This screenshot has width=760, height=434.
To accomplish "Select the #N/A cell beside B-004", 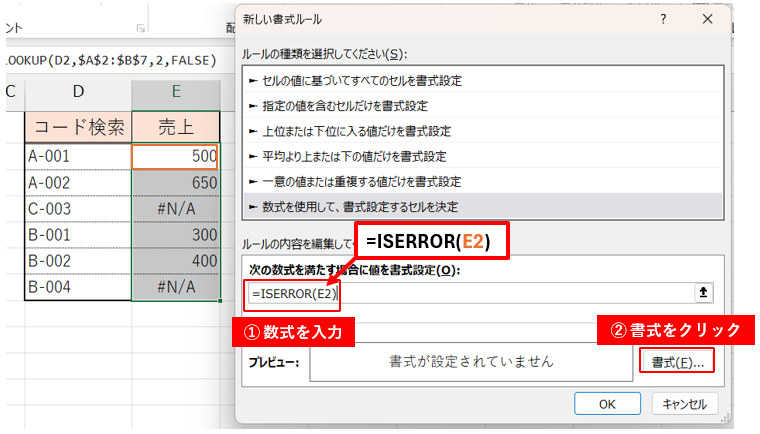I will point(175,287).
